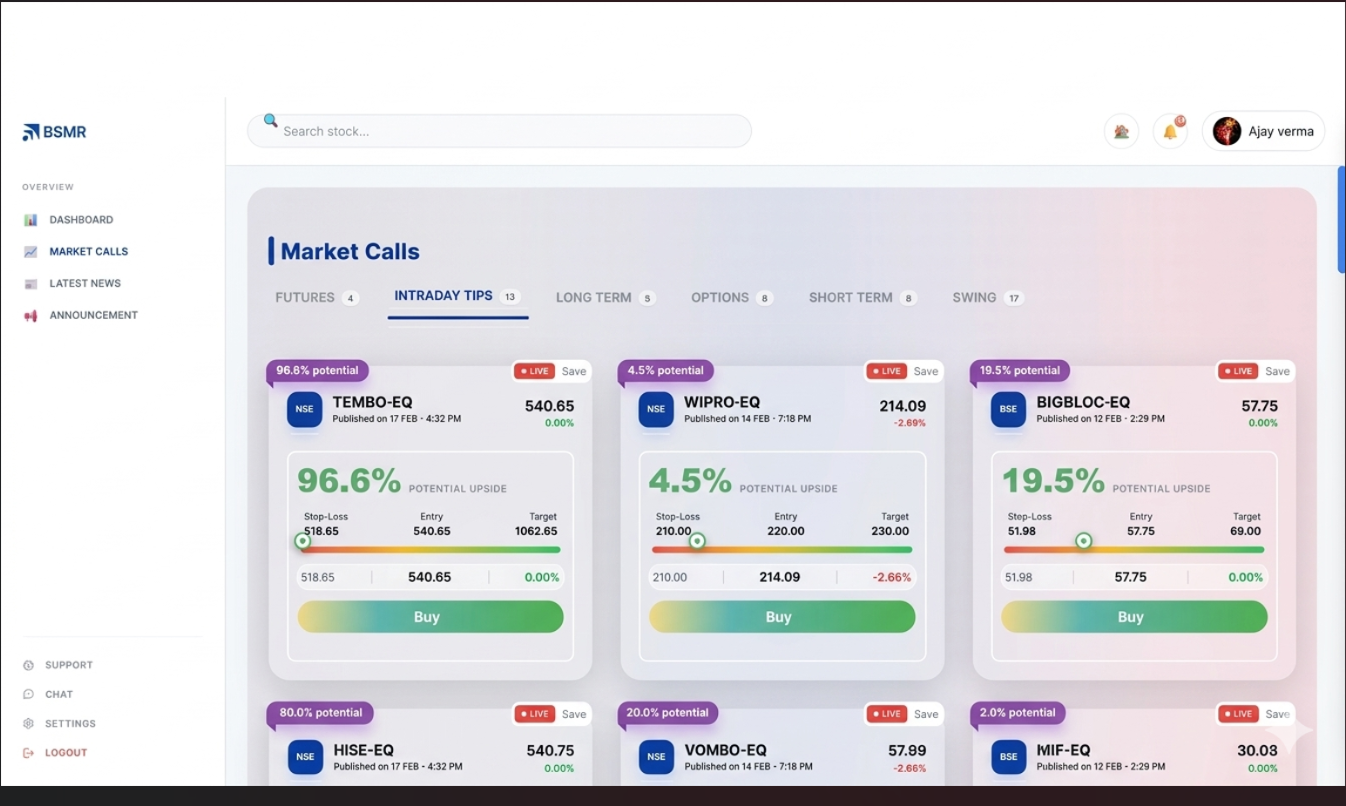Click the BSMR logo in sidebar
Screen dimensions: 1346x806
point(55,132)
